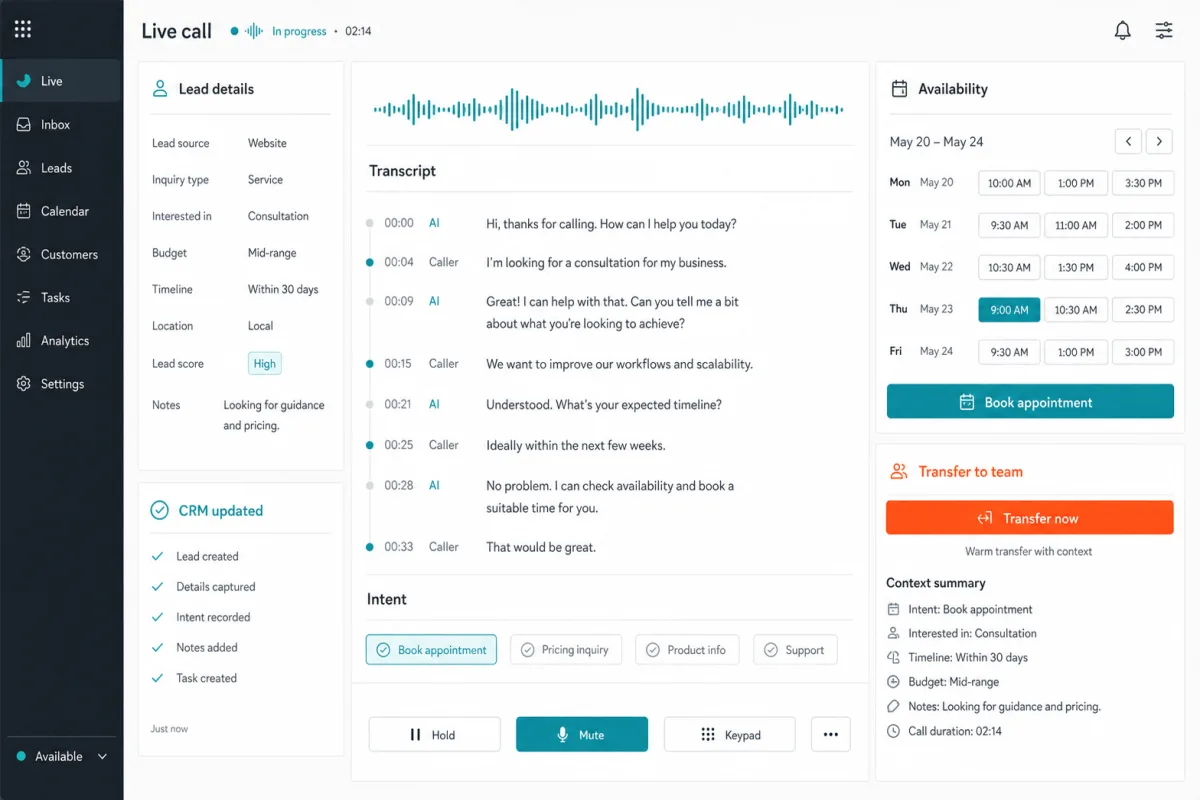Click the Inbox tray icon
This screenshot has width=1200, height=800.
(24, 125)
